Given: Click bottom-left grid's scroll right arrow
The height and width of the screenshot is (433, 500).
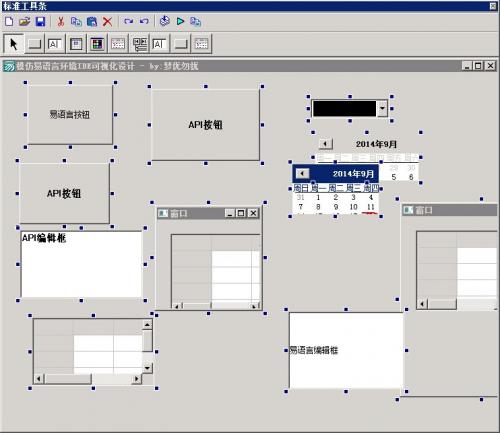Looking at the screenshot, I should tap(136, 379).
